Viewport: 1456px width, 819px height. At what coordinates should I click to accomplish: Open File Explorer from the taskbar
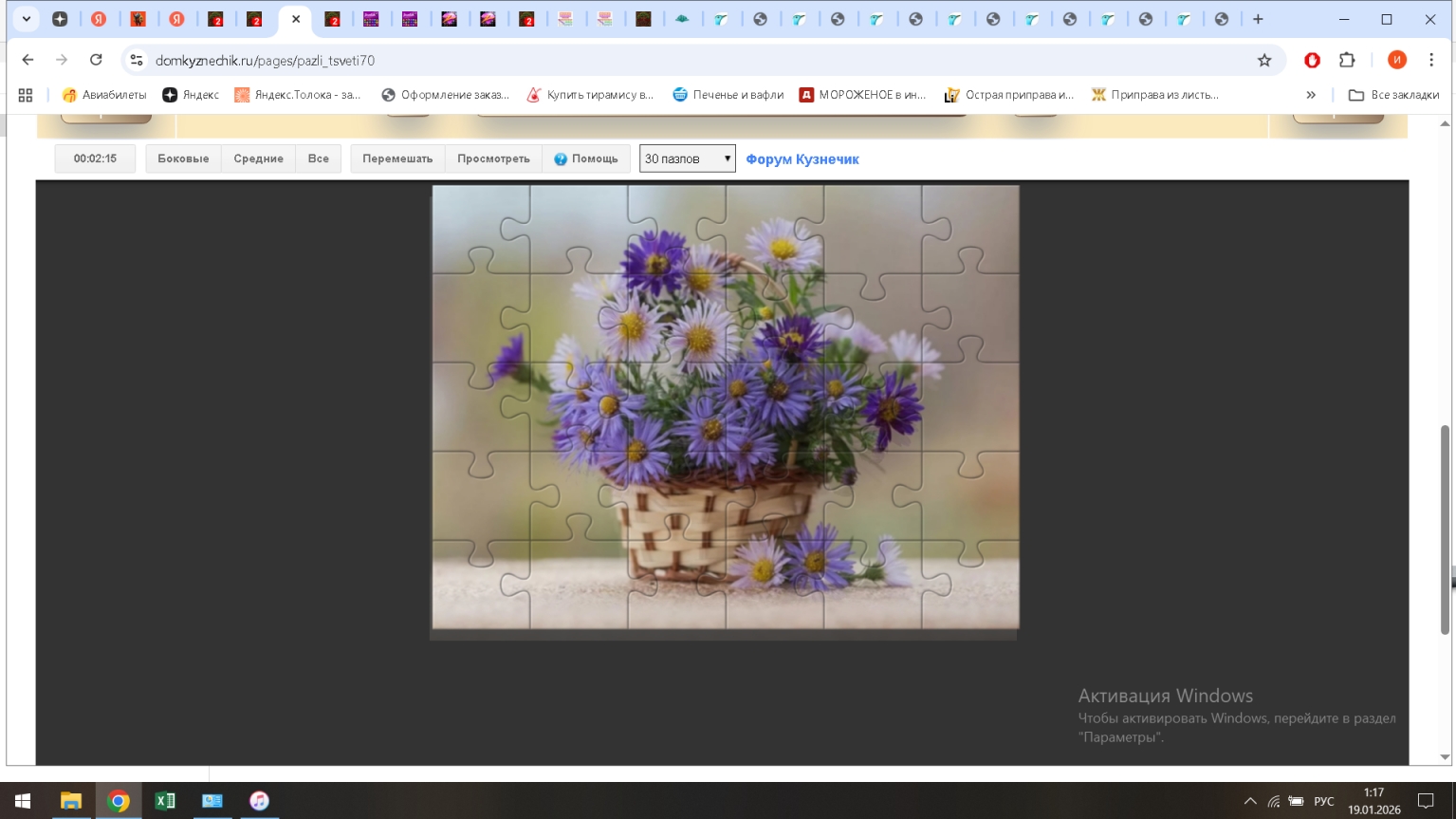[x=71, y=801]
